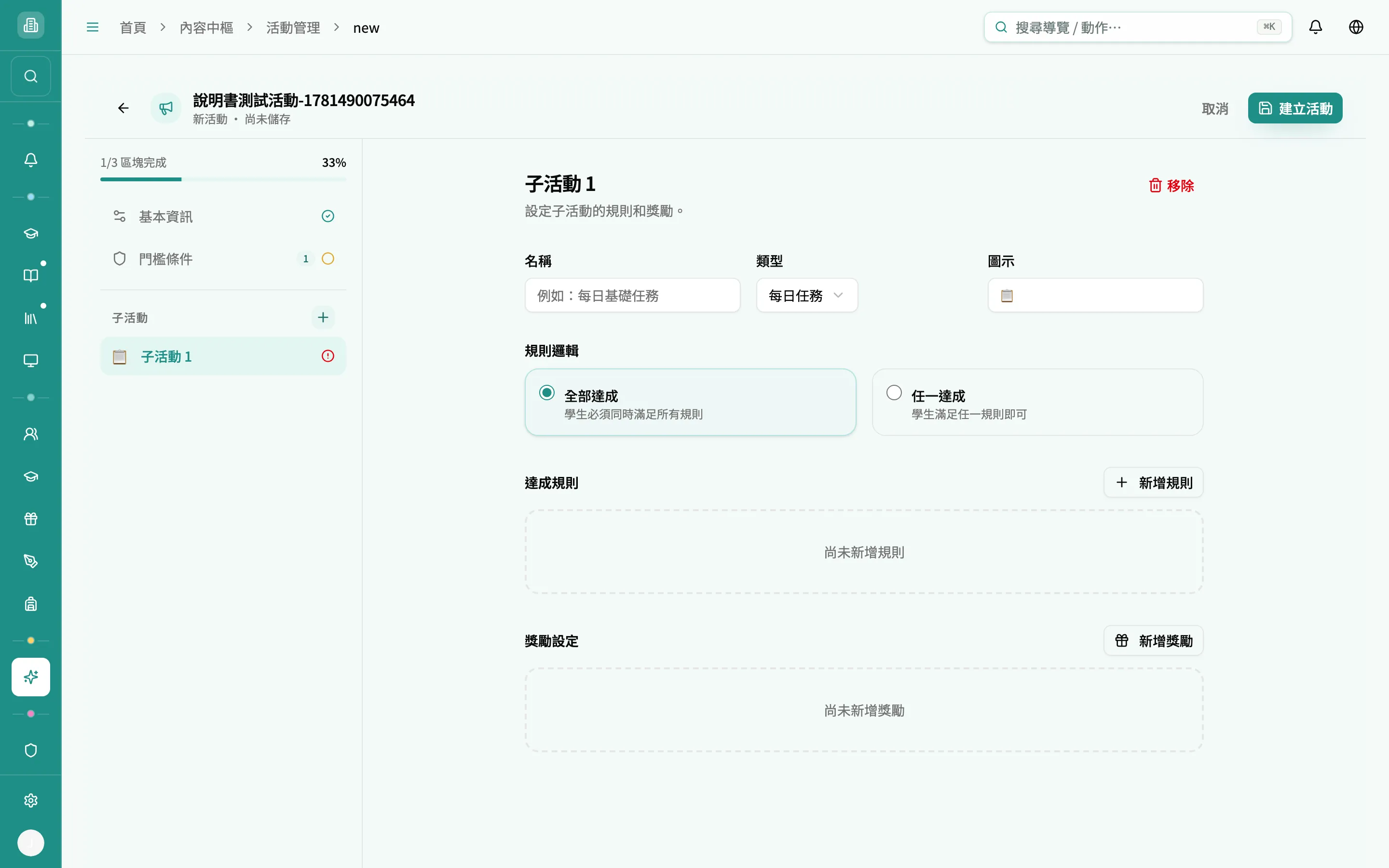Click the 尚未新增規則 empty area
The height and width of the screenshot is (868, 1389).
864,552
